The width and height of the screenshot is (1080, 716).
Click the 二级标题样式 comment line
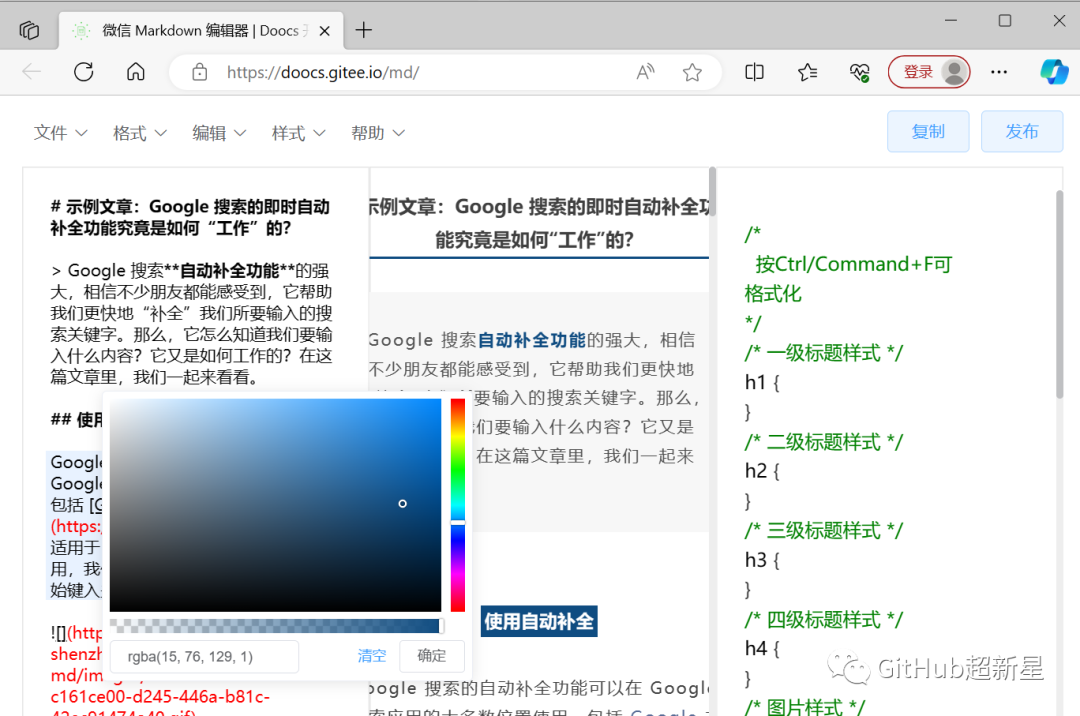pos(823,441)
